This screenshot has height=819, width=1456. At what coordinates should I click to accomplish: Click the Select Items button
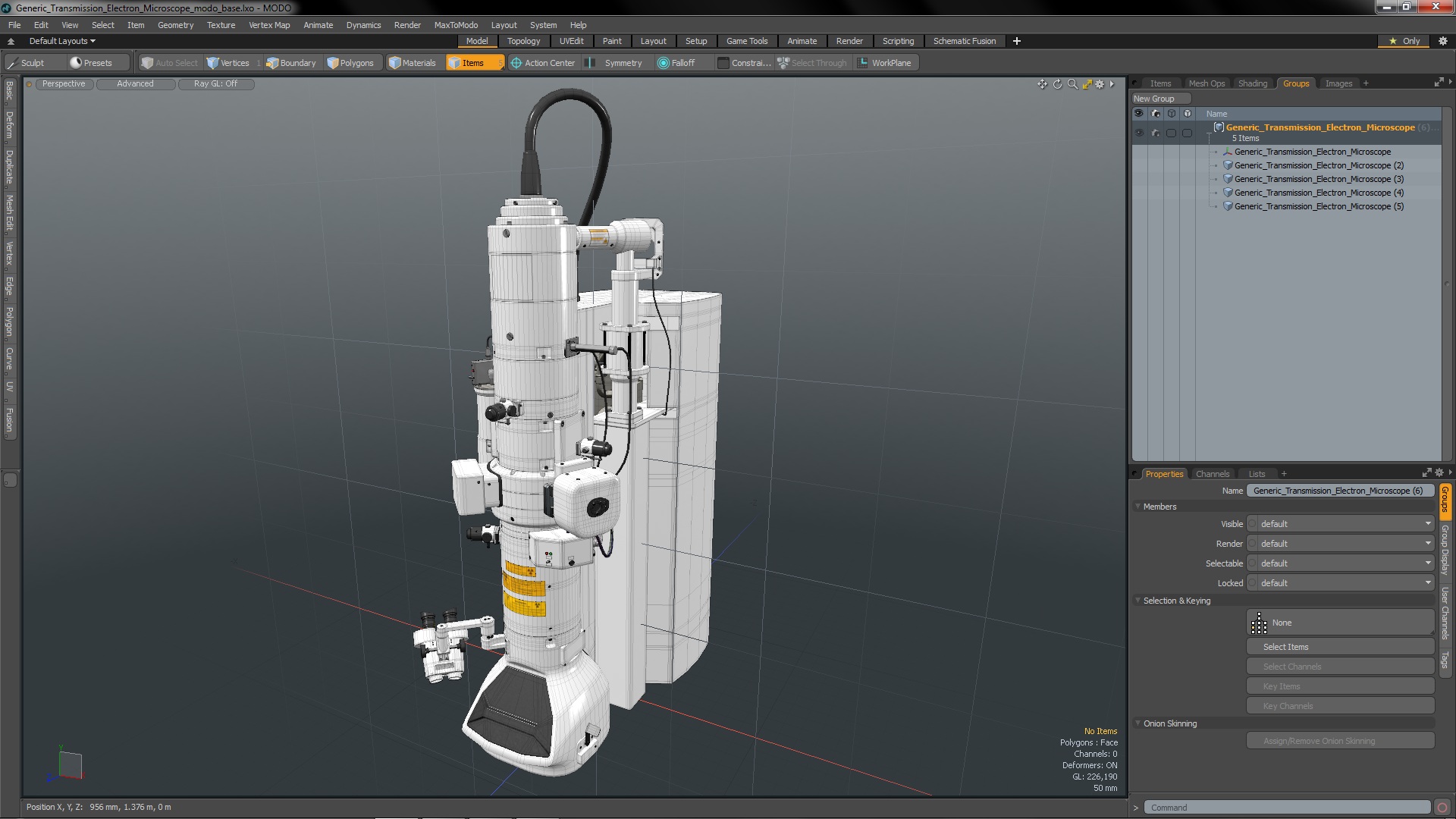(1339, 647)
